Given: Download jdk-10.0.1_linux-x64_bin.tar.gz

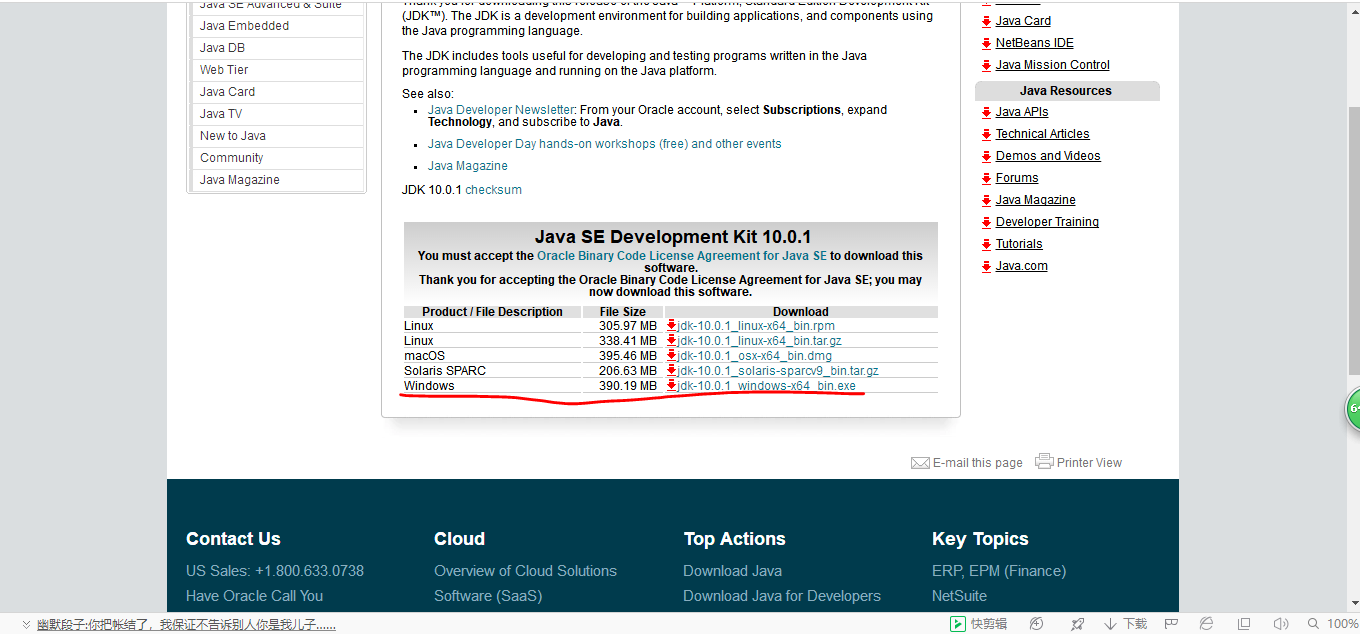Looking at the screenshot, I should pos(760,341).
